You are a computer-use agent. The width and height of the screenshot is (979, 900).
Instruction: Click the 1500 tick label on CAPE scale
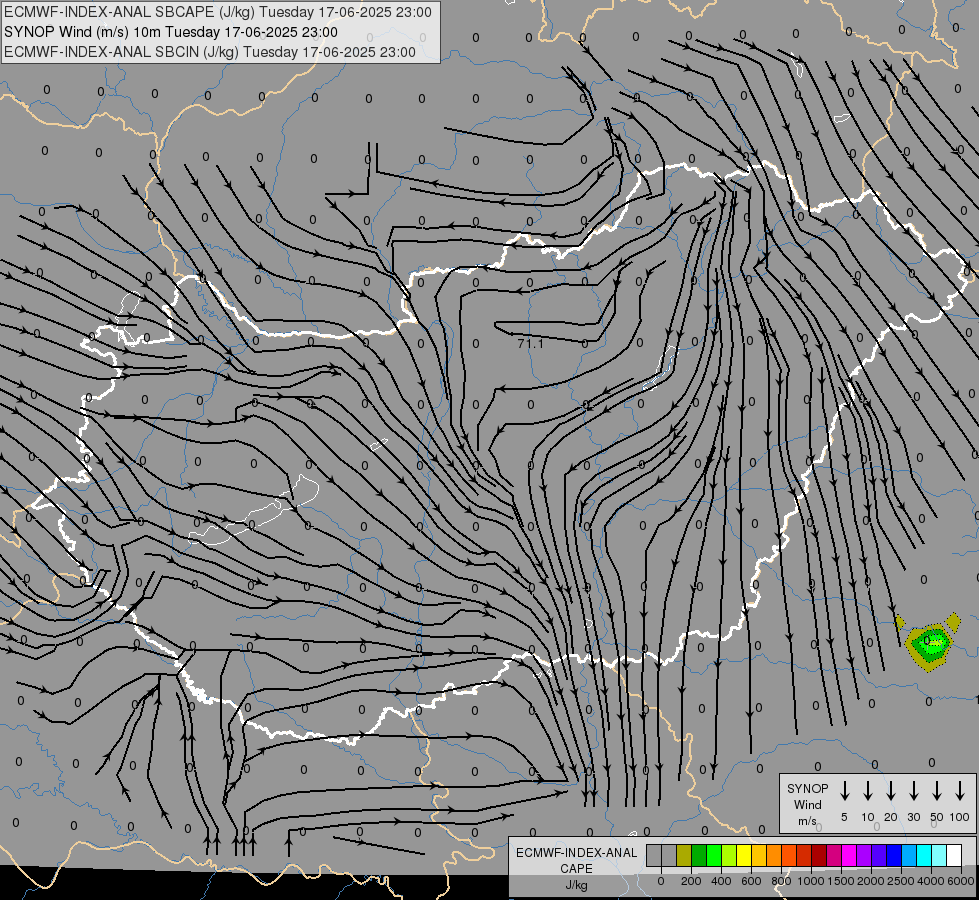click(841, 881)
